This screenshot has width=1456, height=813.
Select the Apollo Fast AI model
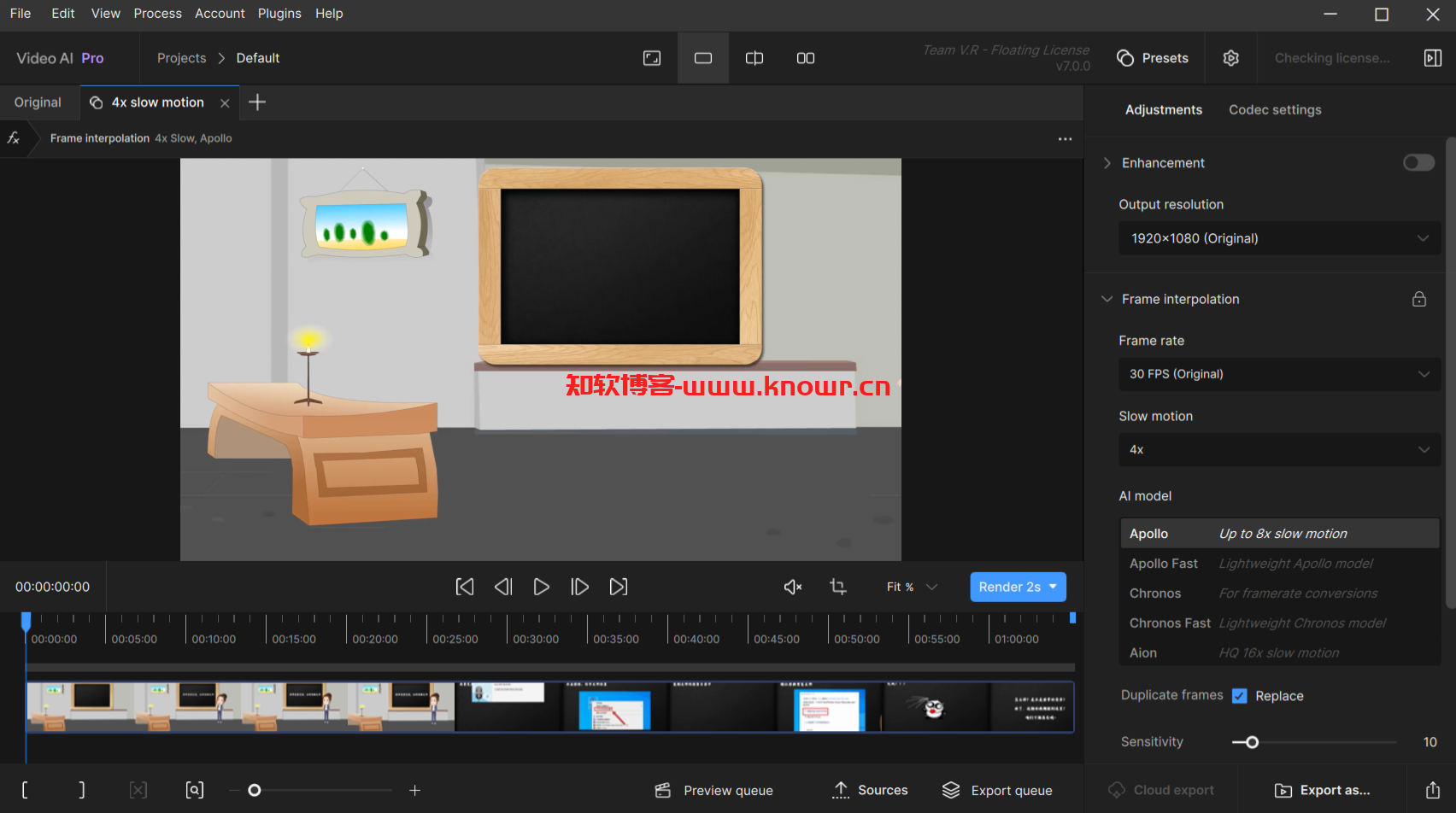(x=1279, y=564)
